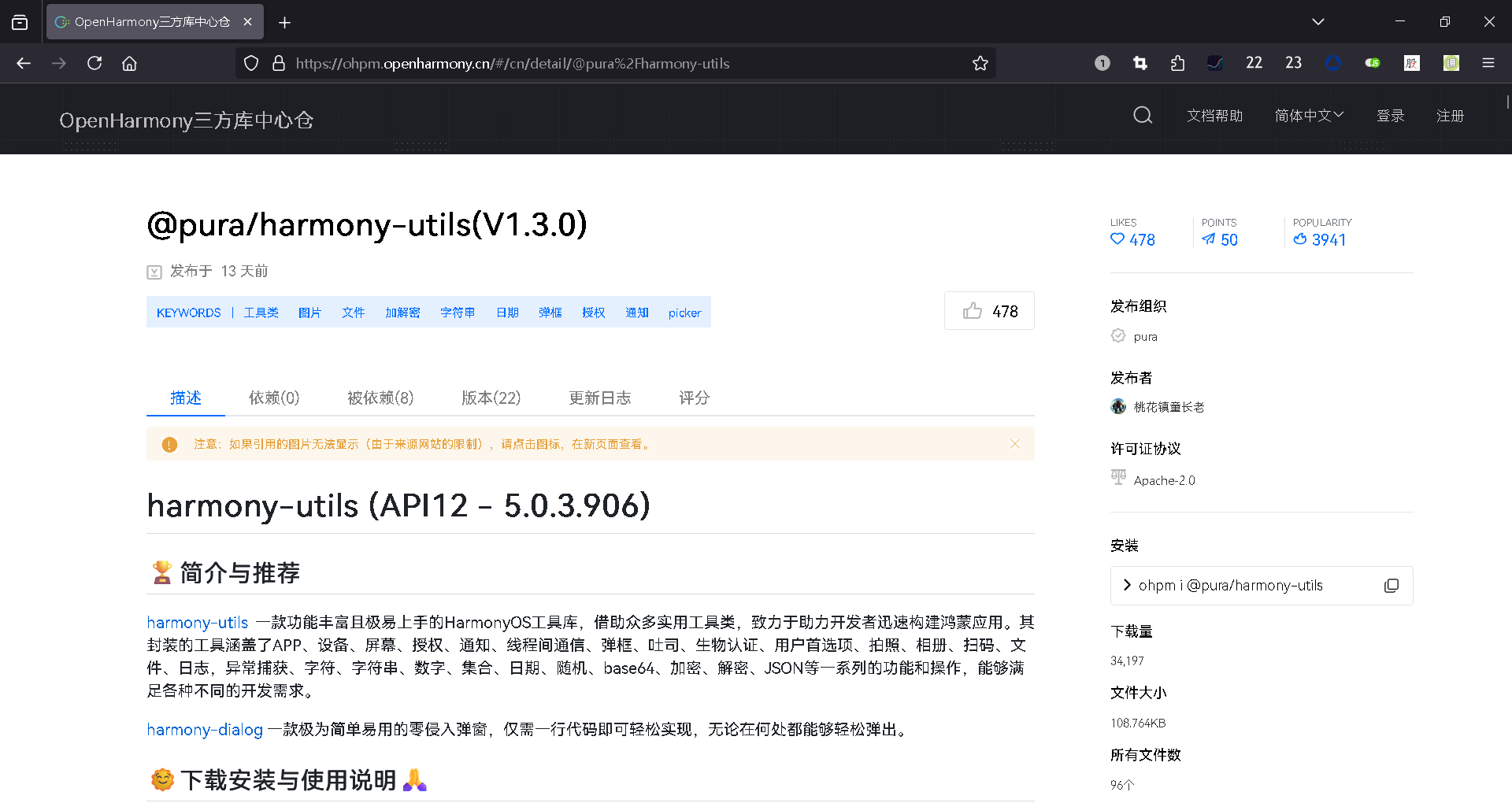Screen dimensions: 1512x803
Task: Click the shield tracking protection icon
Action: coord(250,63)
